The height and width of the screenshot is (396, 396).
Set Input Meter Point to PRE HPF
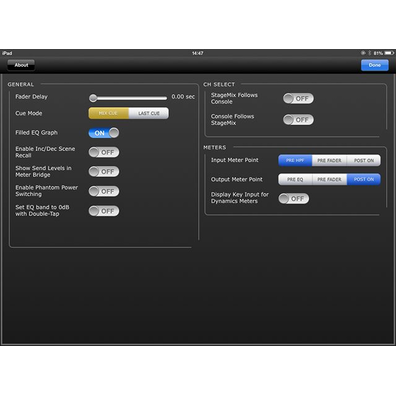(x=295, y=160)
